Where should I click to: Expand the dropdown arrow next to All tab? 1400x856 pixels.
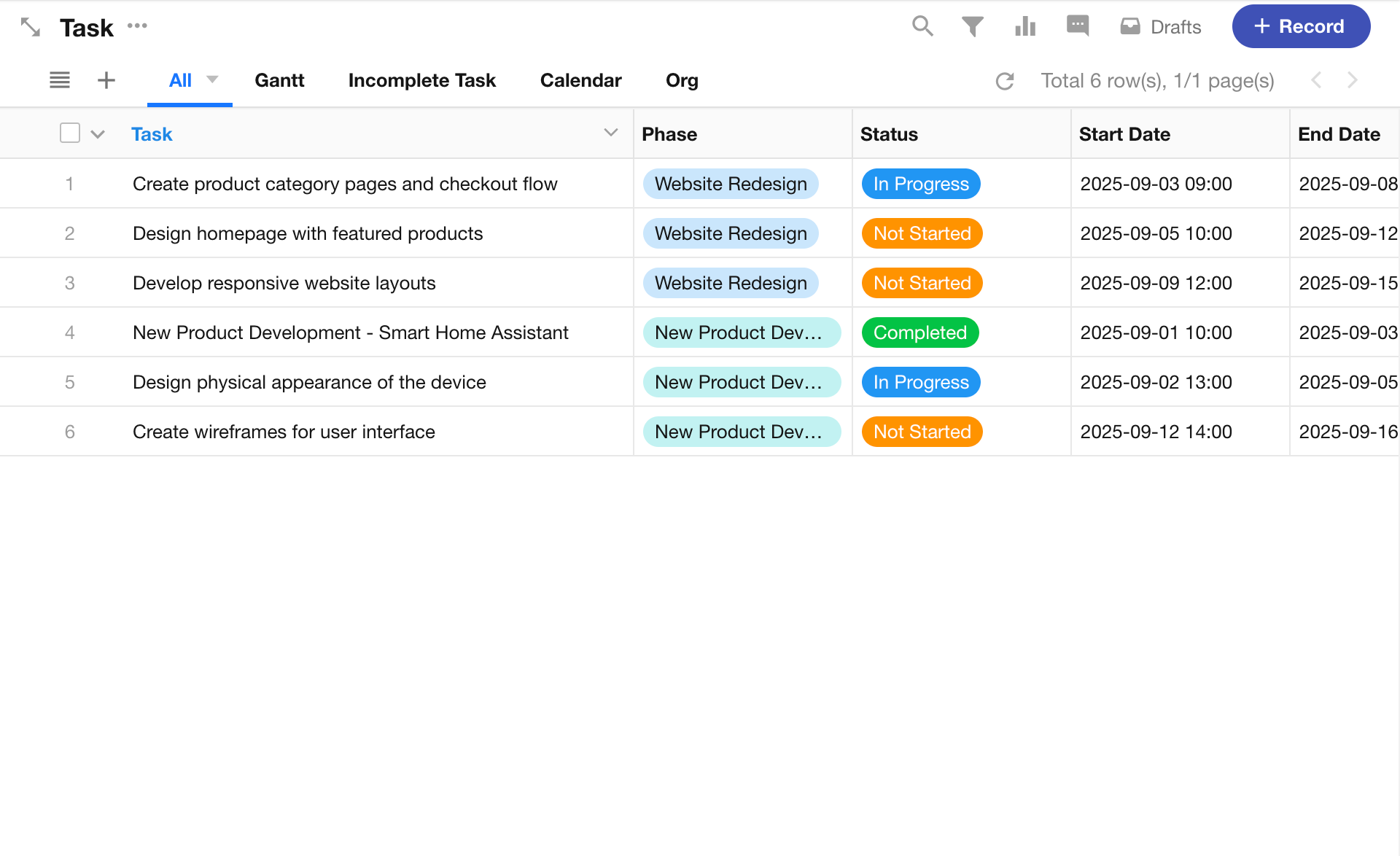click(x=212, y=79)
